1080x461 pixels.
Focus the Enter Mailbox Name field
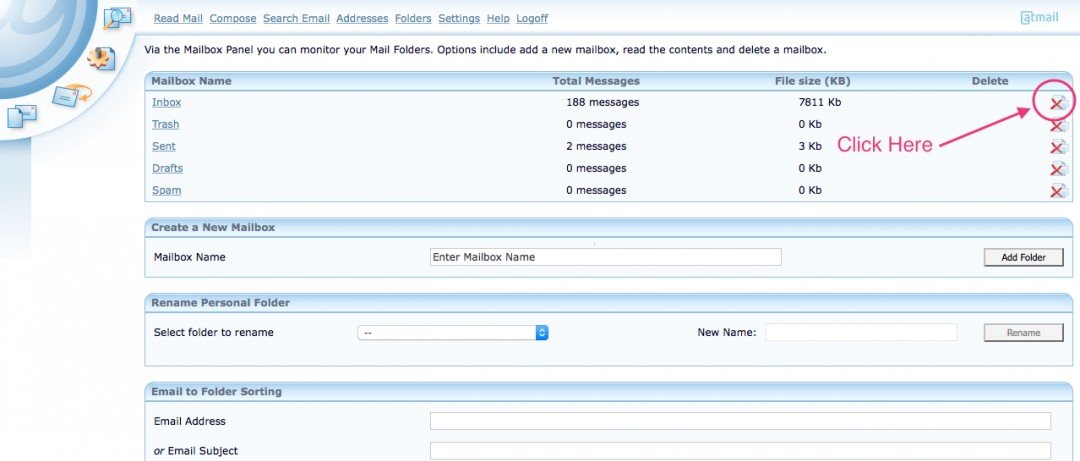[x=605, y=257]
